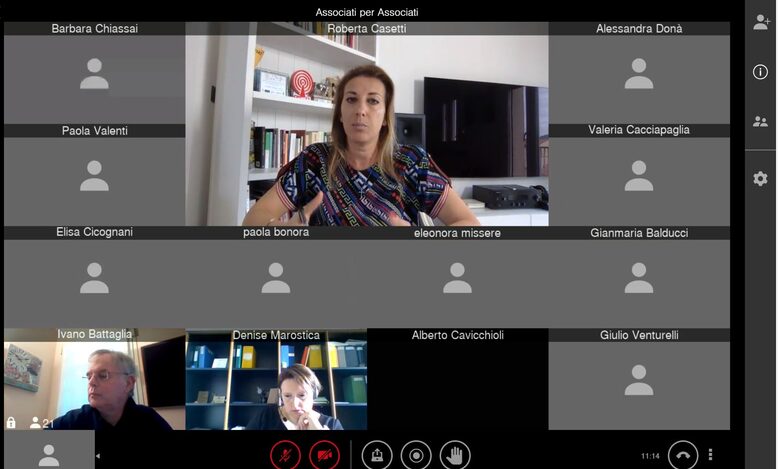The width and height of the screenshot is (778, 469).
Task: Select Gianmaria Balducci's avatar tile
Action: (639, 277)
